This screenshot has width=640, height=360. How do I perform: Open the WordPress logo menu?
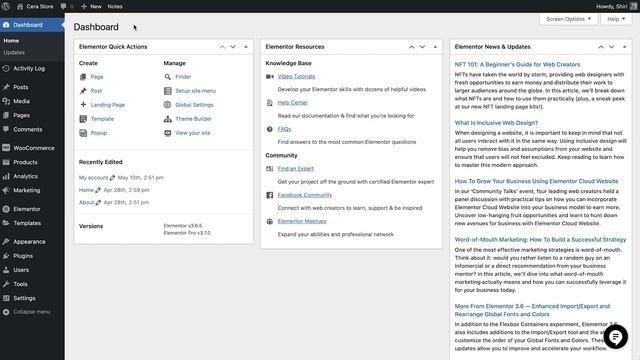6,6
